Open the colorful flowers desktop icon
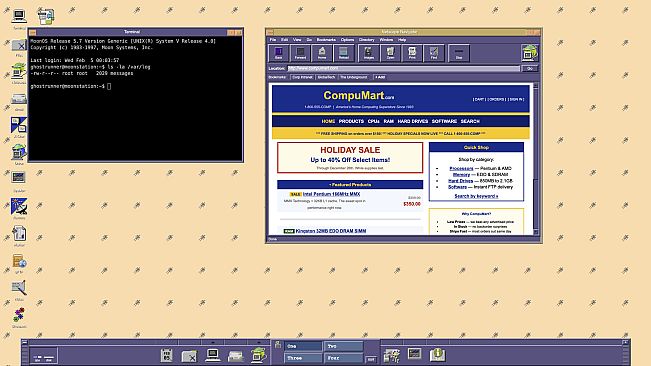This screenshot has width=651, height=366. tap(19, 315)
